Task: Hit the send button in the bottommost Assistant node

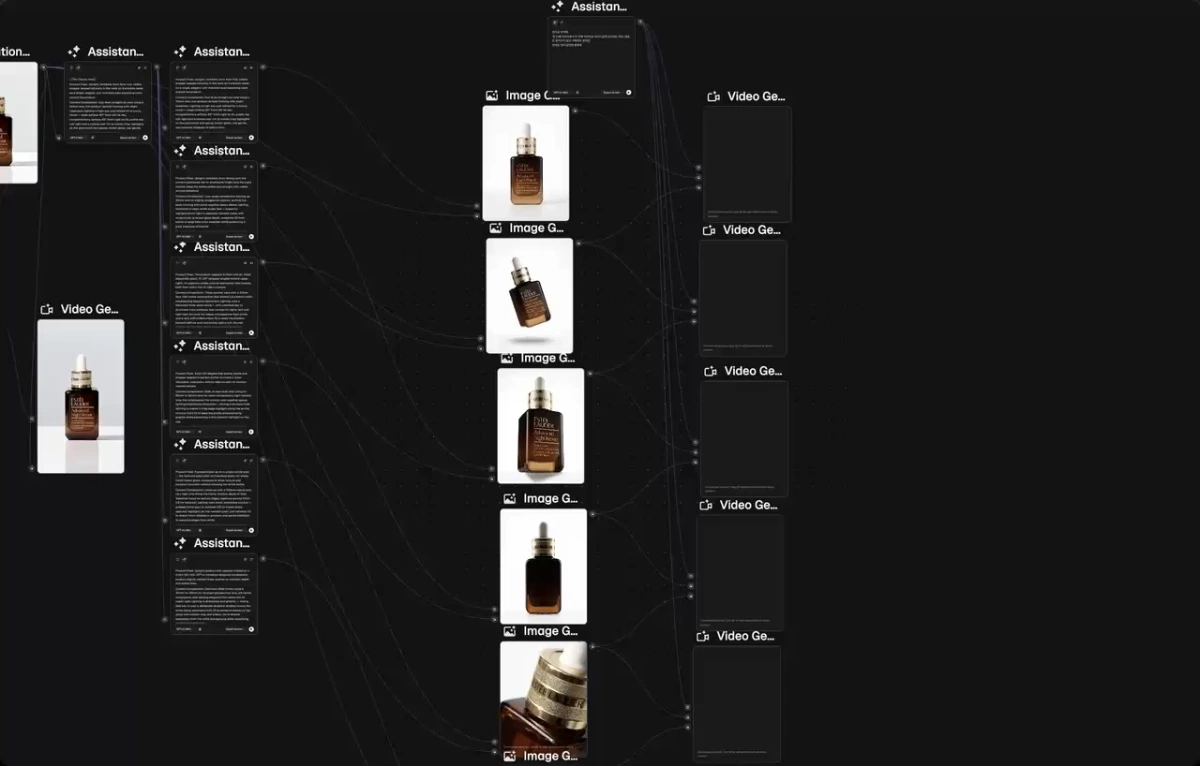Action: (251, 629)
